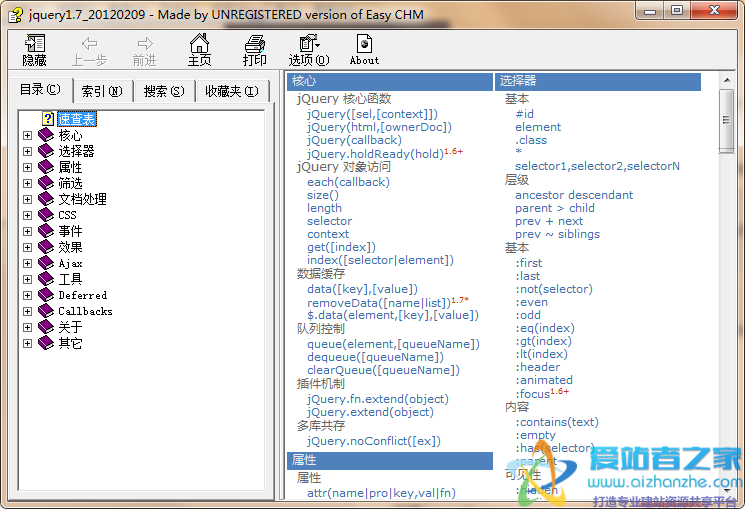Switch to the 收藏夹 favorites tab
Viewport: 745px width, 509px height.
(x=232, y=91)
